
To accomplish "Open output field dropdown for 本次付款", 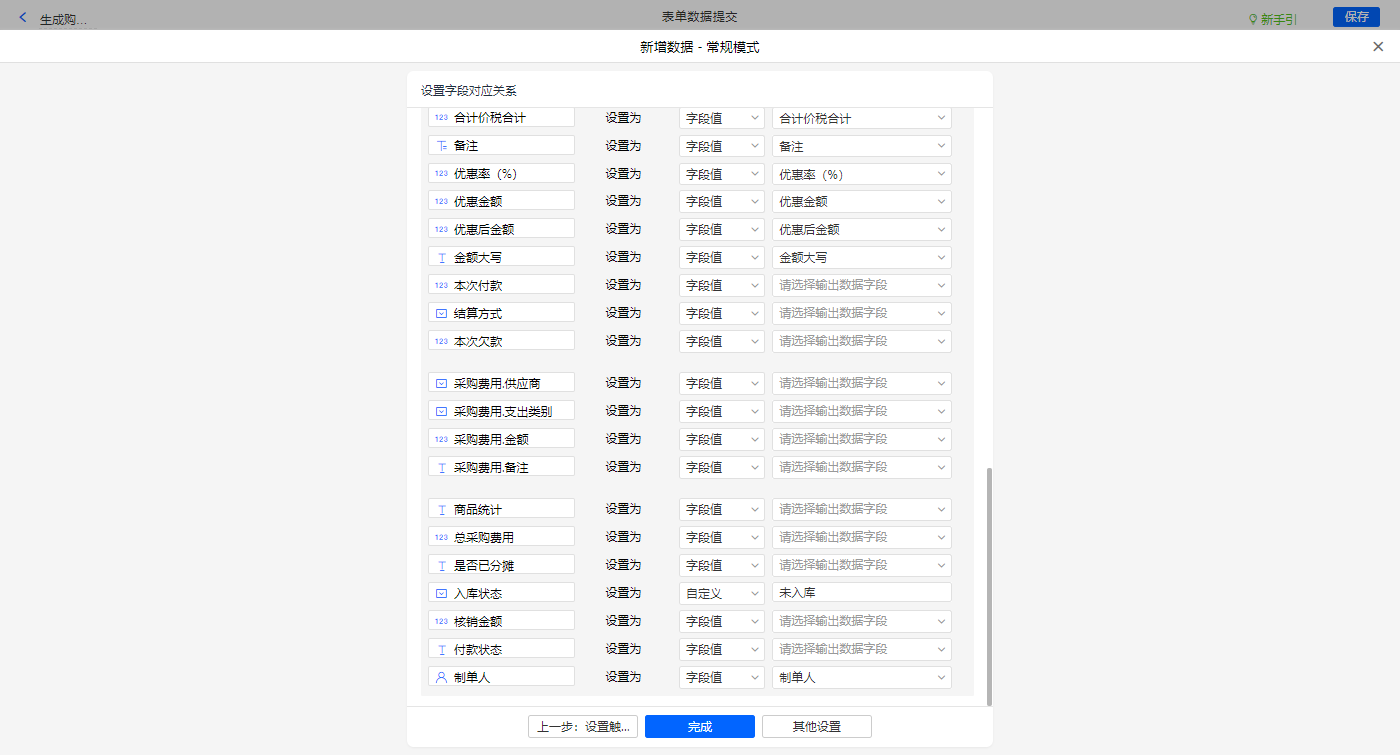I will pos(861,285).
